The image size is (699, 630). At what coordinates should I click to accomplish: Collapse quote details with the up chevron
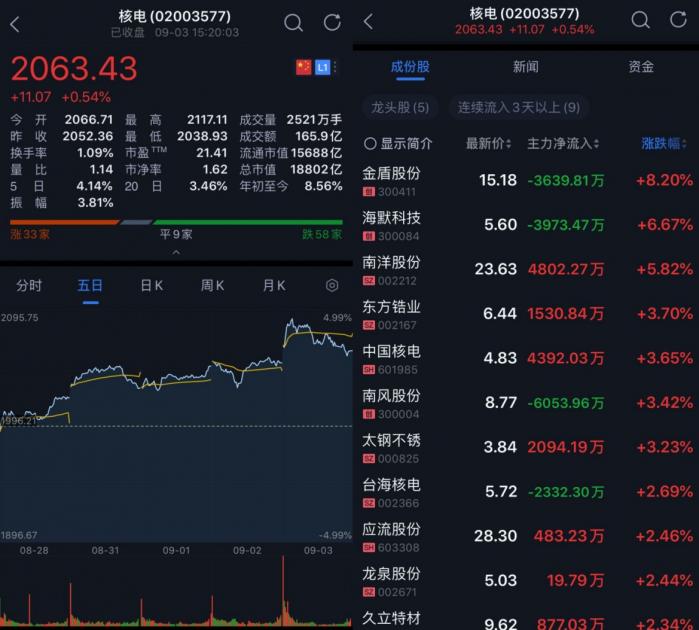[x=176, y=252]
